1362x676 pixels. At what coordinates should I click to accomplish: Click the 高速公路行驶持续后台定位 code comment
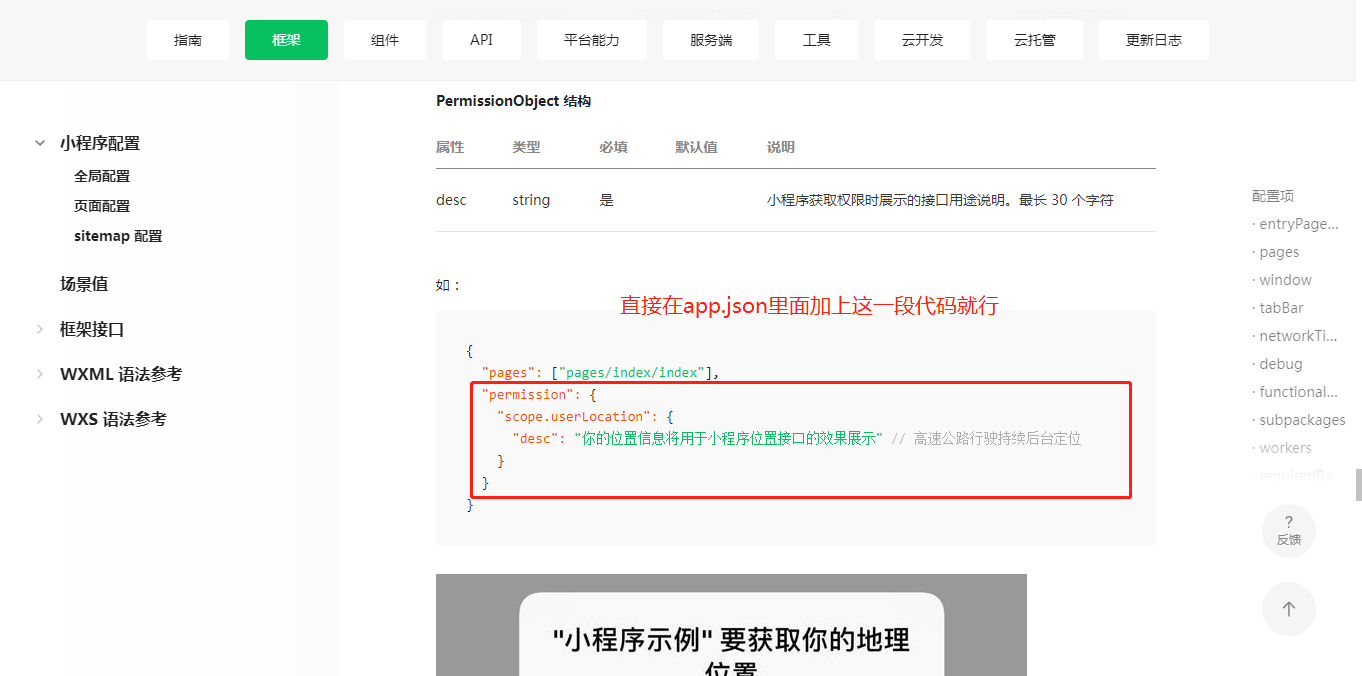point(986,438)
